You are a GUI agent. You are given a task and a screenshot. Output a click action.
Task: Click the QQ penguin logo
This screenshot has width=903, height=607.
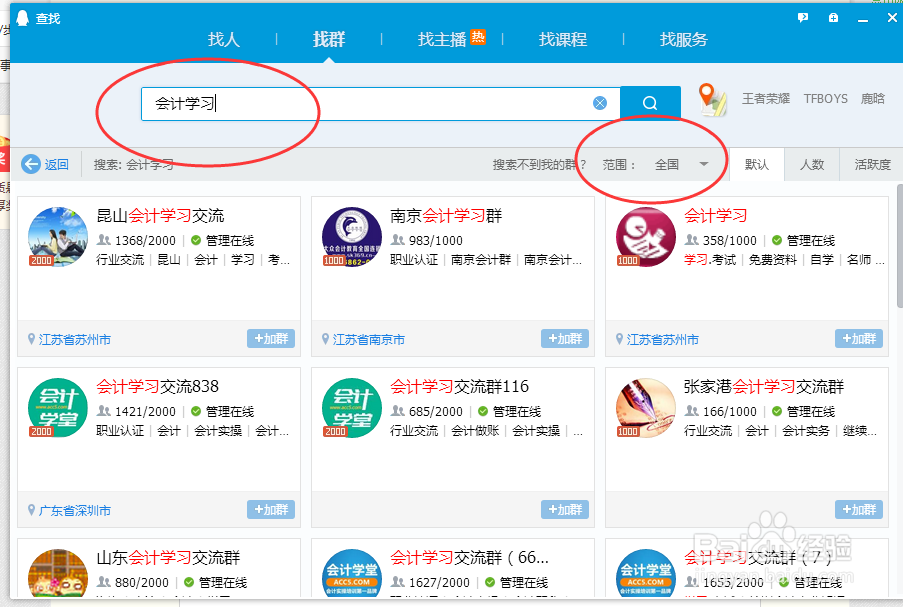[x=22, y=18]
